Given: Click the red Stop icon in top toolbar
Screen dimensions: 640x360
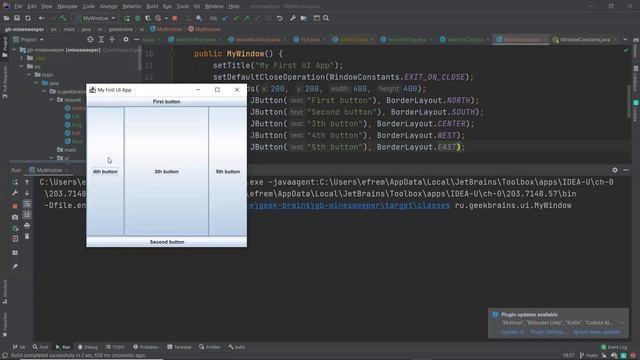Looking at the screenshot, I should 175,18.
